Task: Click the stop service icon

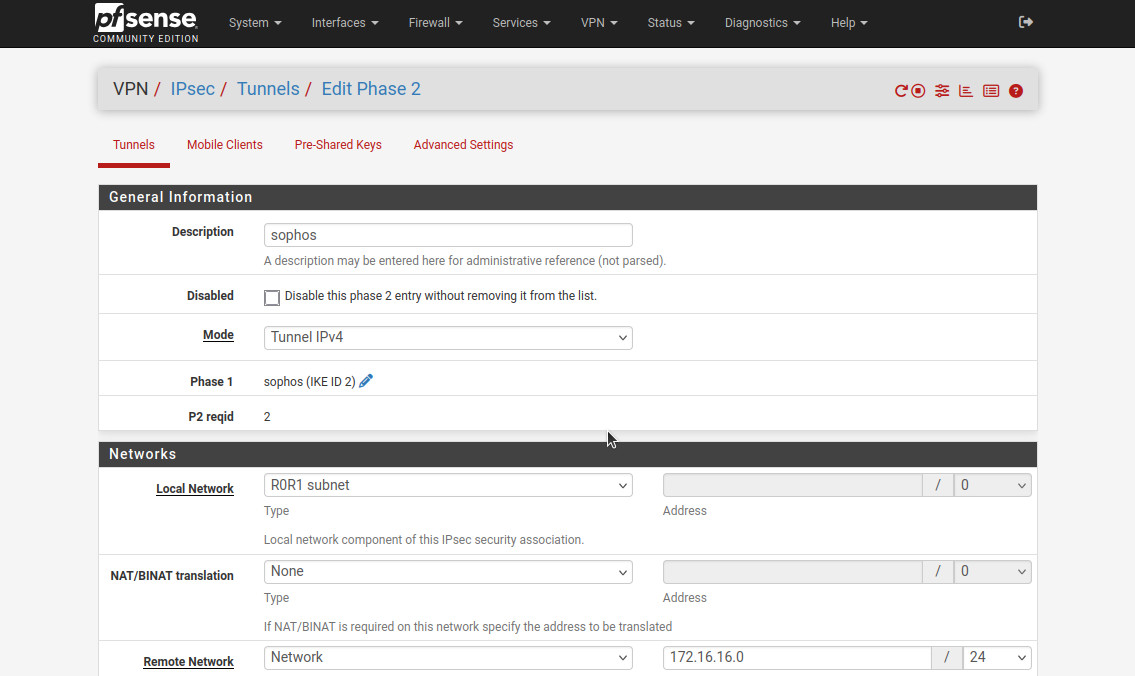Action: (x=918, y=91)
